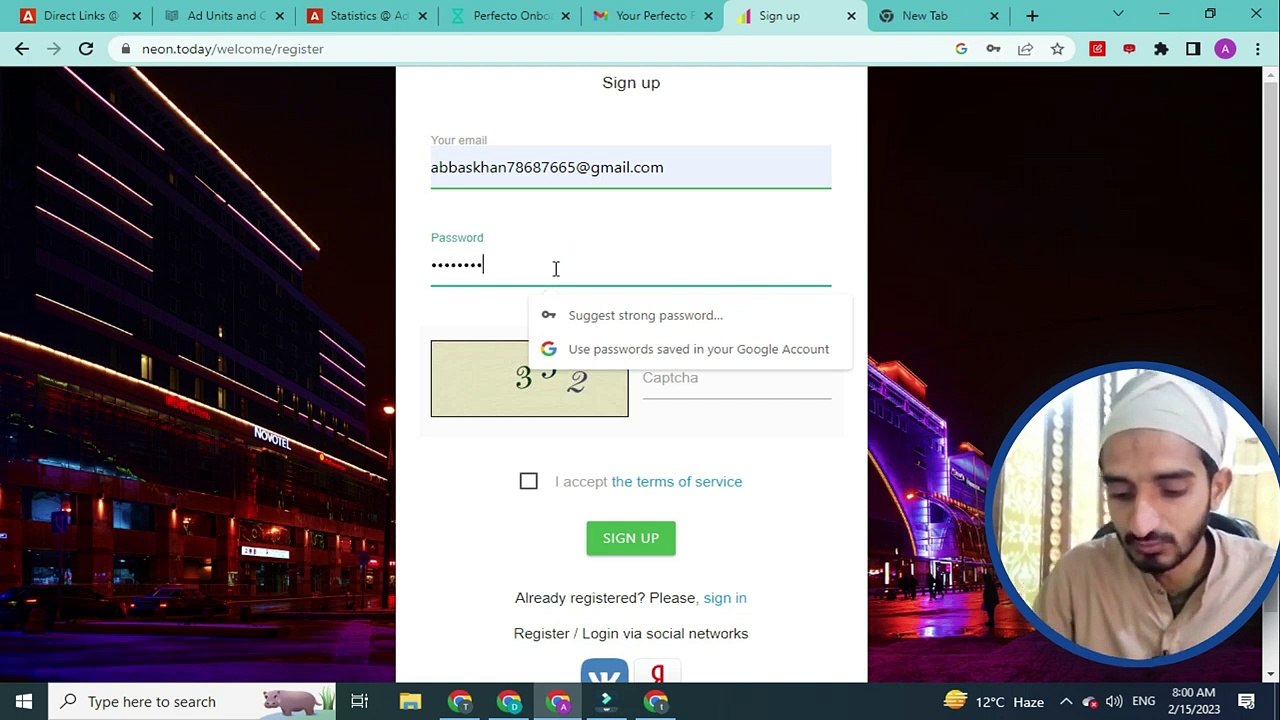Go forward using the browser forward arrow
The width and height of the screenshot is (1280, 720).
point(54,49)
